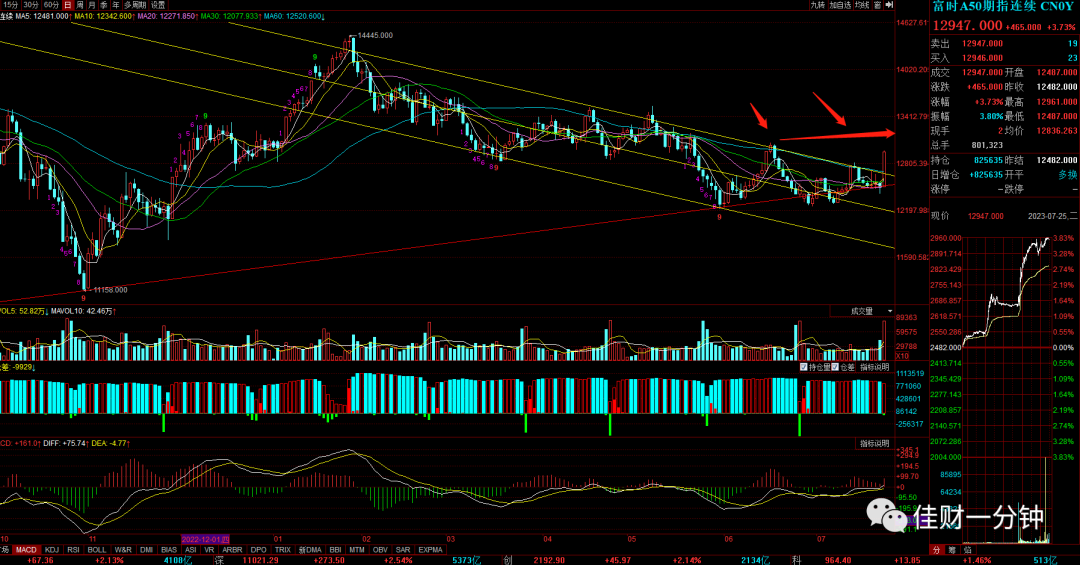Image resolution: width=1080 pixels, height=565 pixels.
Task: Click the 总手 801,323 value
Action: [x=987, y=145]
